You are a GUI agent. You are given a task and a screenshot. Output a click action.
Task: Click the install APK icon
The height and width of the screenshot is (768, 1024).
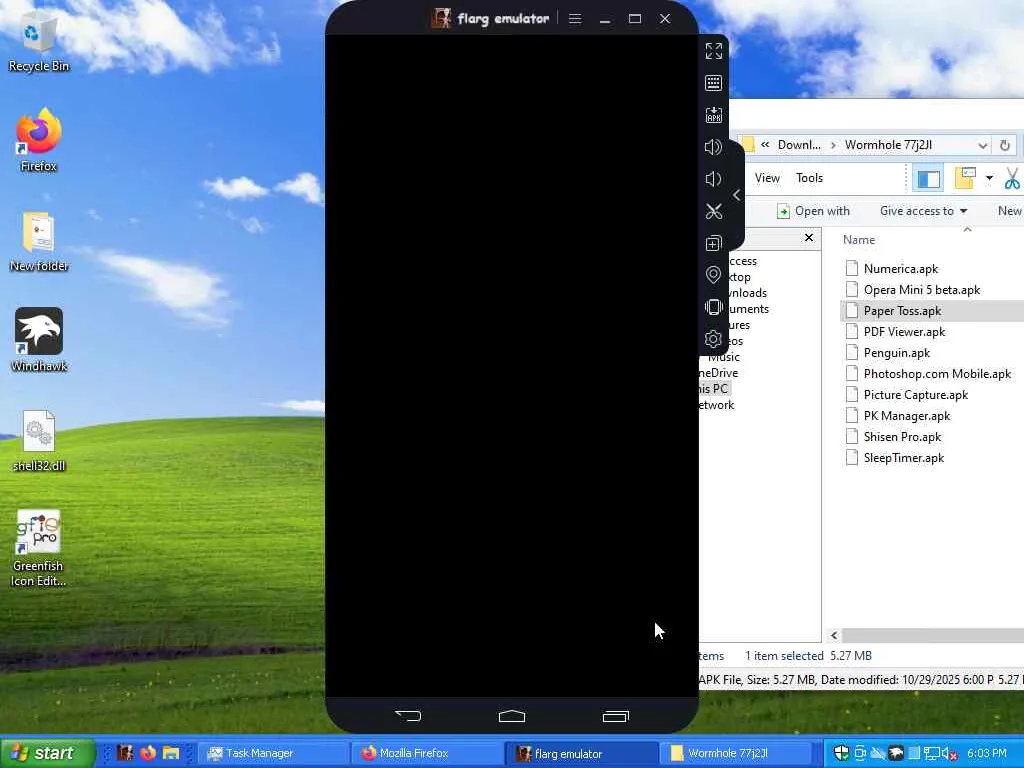[x=713, y=115]
